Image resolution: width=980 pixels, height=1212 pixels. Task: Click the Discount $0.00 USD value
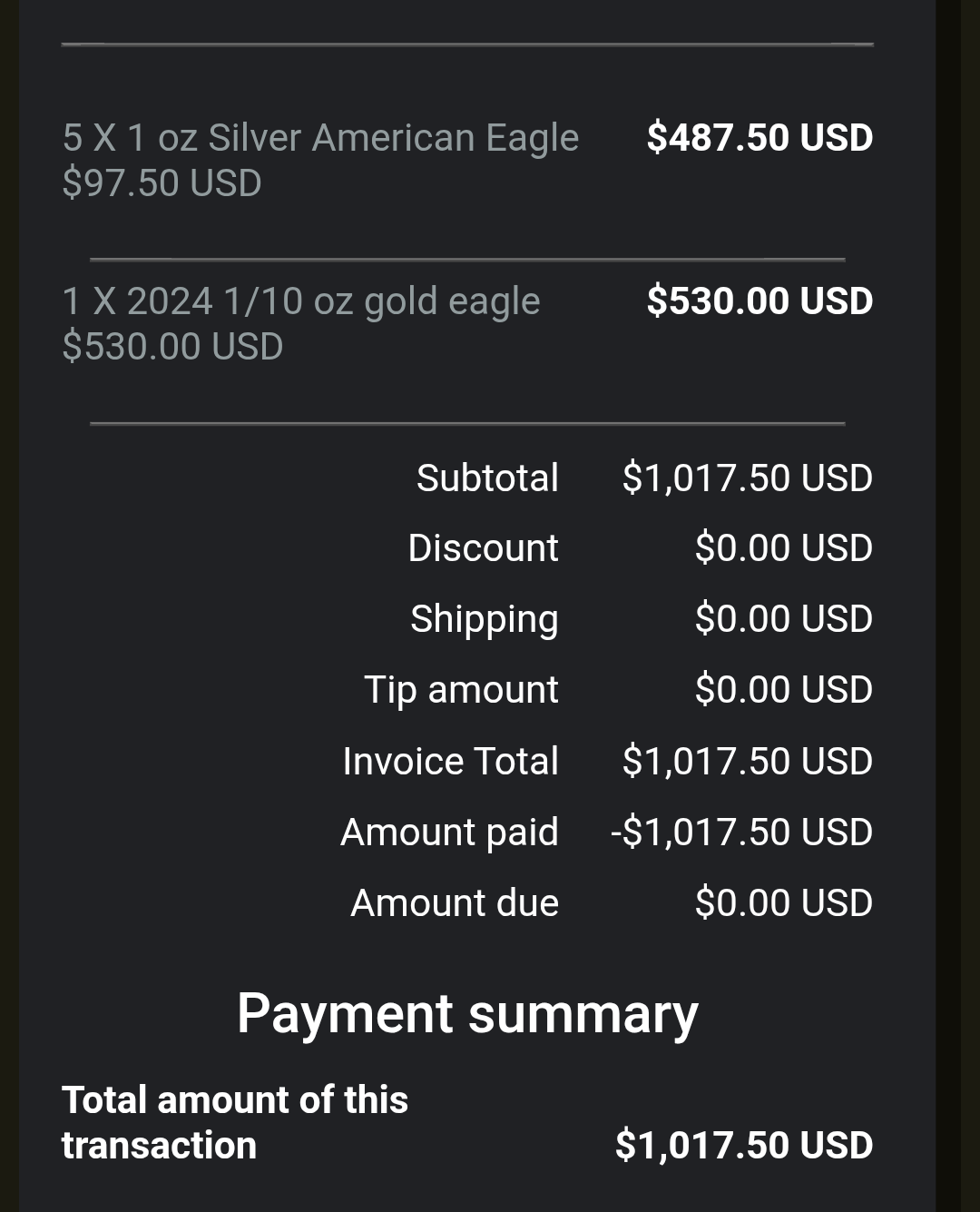tap(783, 548)
